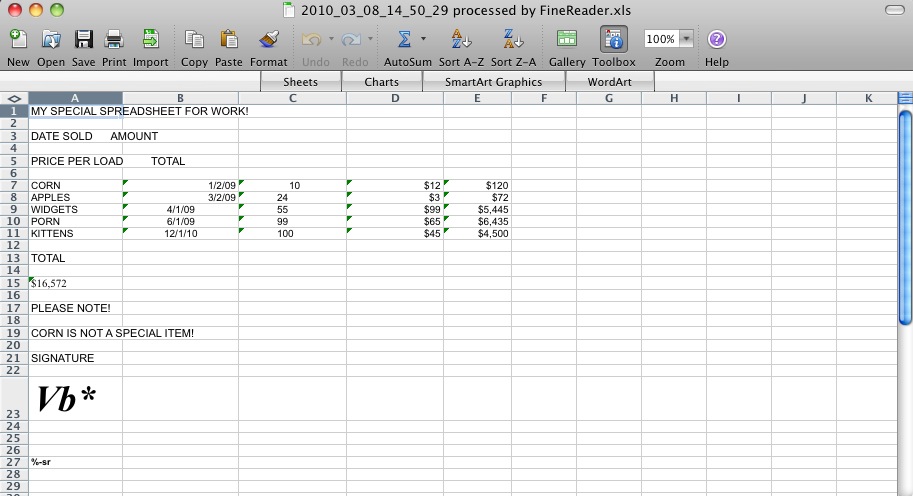Image resolution: width=913 pixels, height=496 pixels.
Task: Click the date cell '12/1/10'
Action: point(181,233)
